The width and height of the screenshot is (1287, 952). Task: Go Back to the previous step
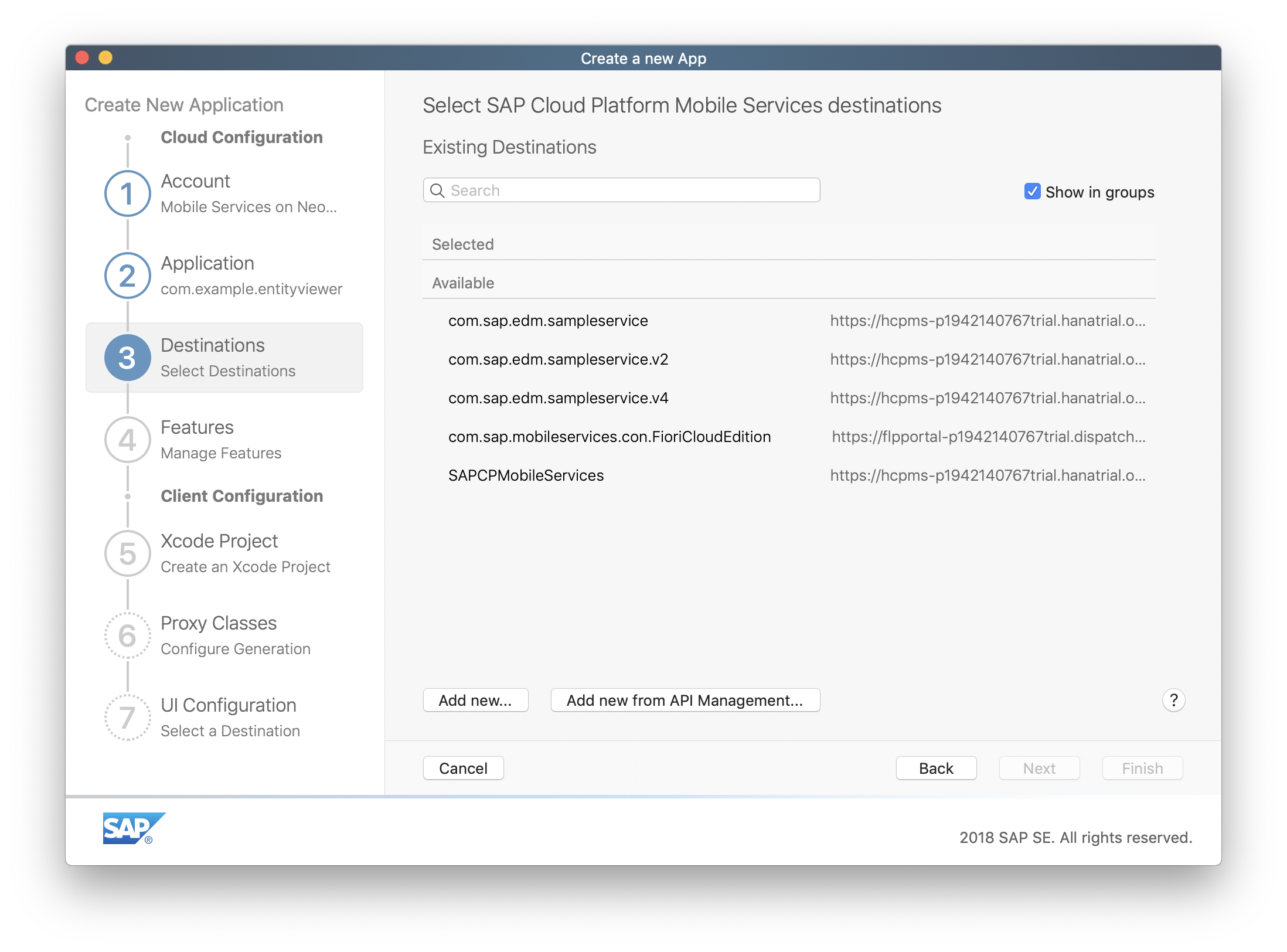click(x=936, y=769)
